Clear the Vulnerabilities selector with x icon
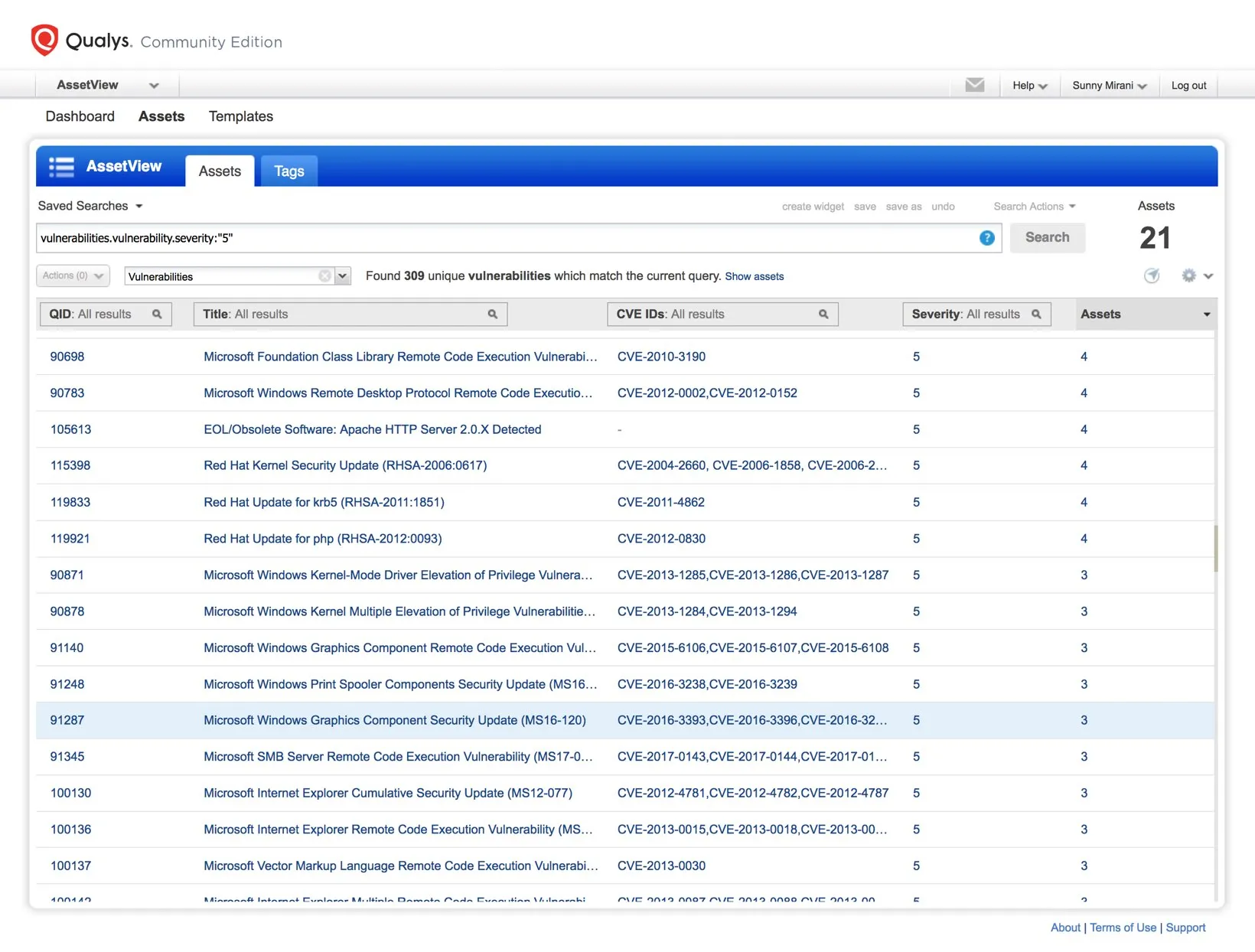This screenshot has width=1255, height=952. point(324,276)
